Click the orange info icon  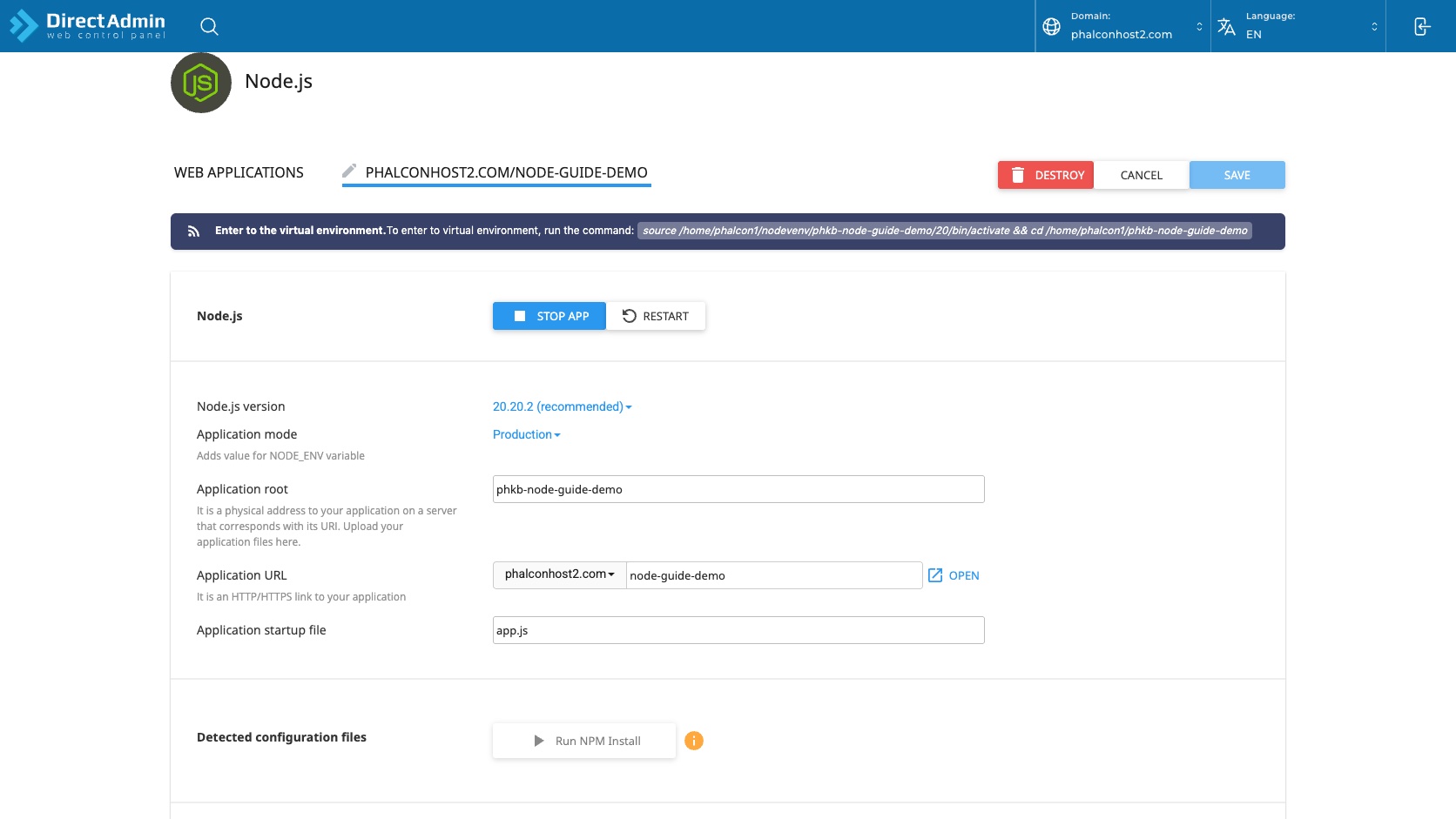click(x=694, y=741)
